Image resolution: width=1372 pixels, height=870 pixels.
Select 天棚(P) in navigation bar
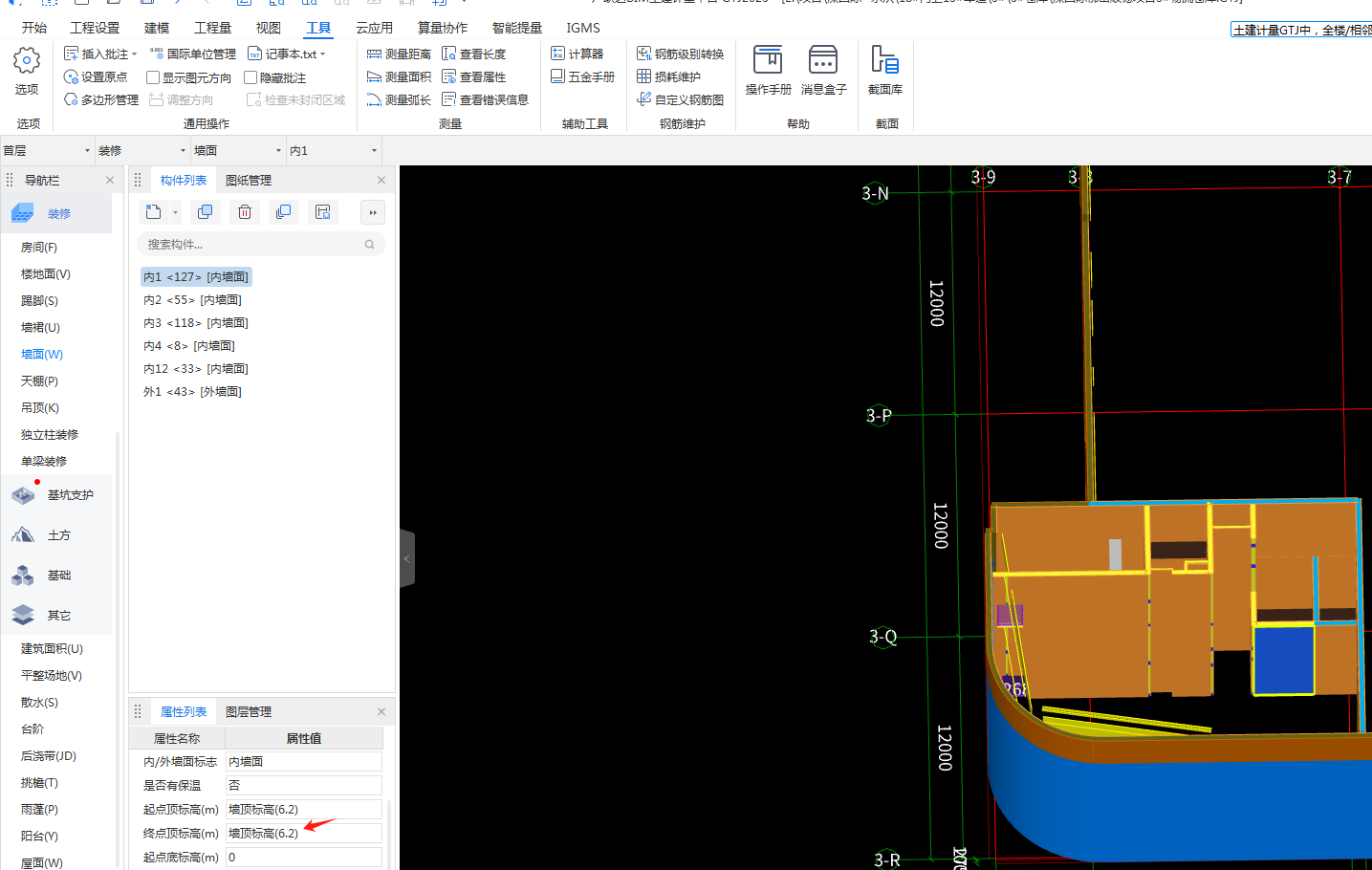tap(39, 381)
